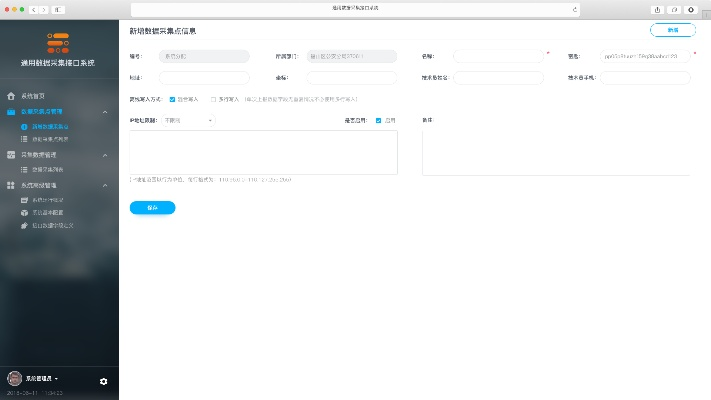
Task: Check the 多条写入 write mode checkbox
Action: (213, 99)
